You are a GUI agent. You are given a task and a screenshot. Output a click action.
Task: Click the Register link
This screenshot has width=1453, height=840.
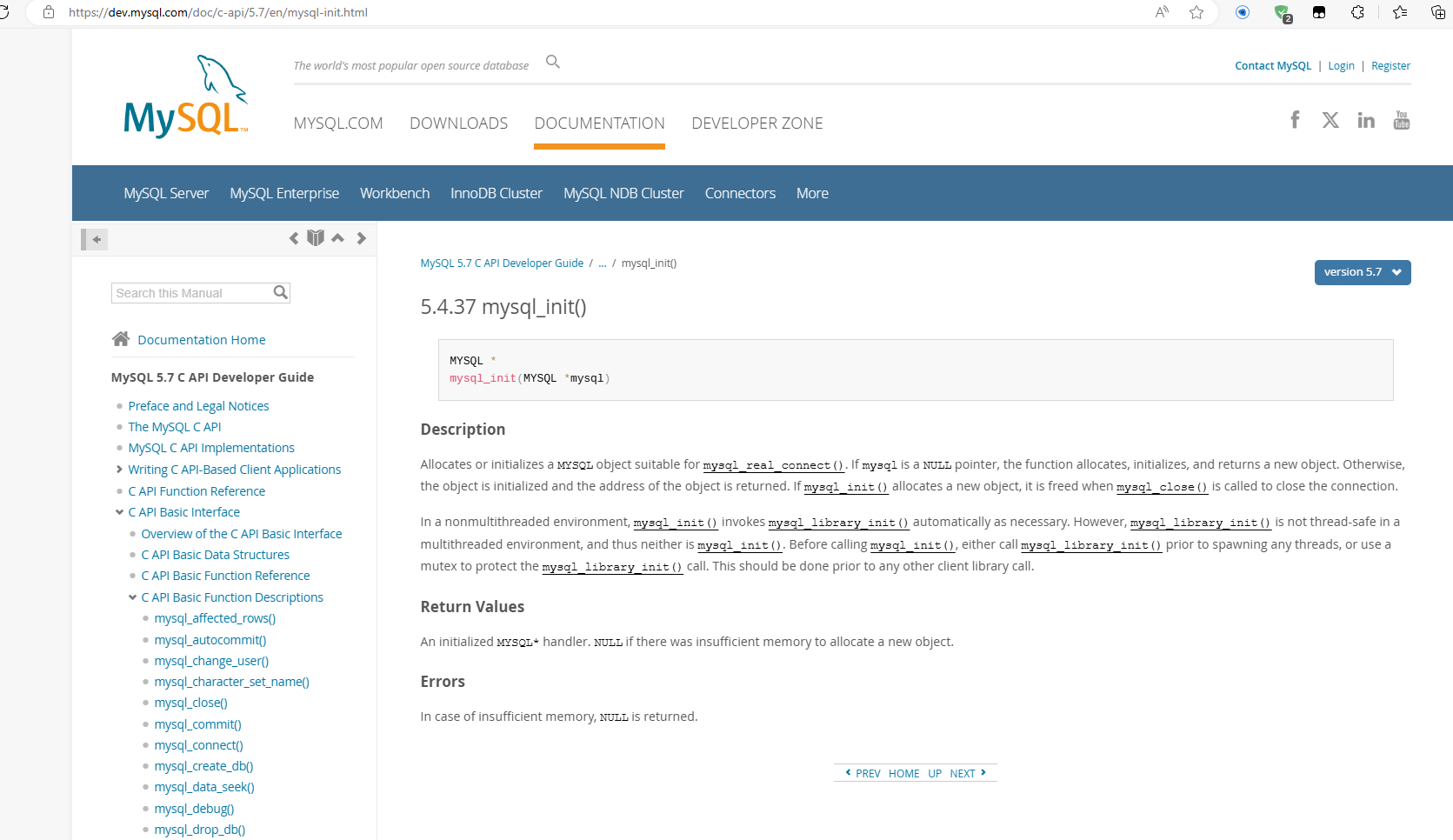coord(1390,66)
